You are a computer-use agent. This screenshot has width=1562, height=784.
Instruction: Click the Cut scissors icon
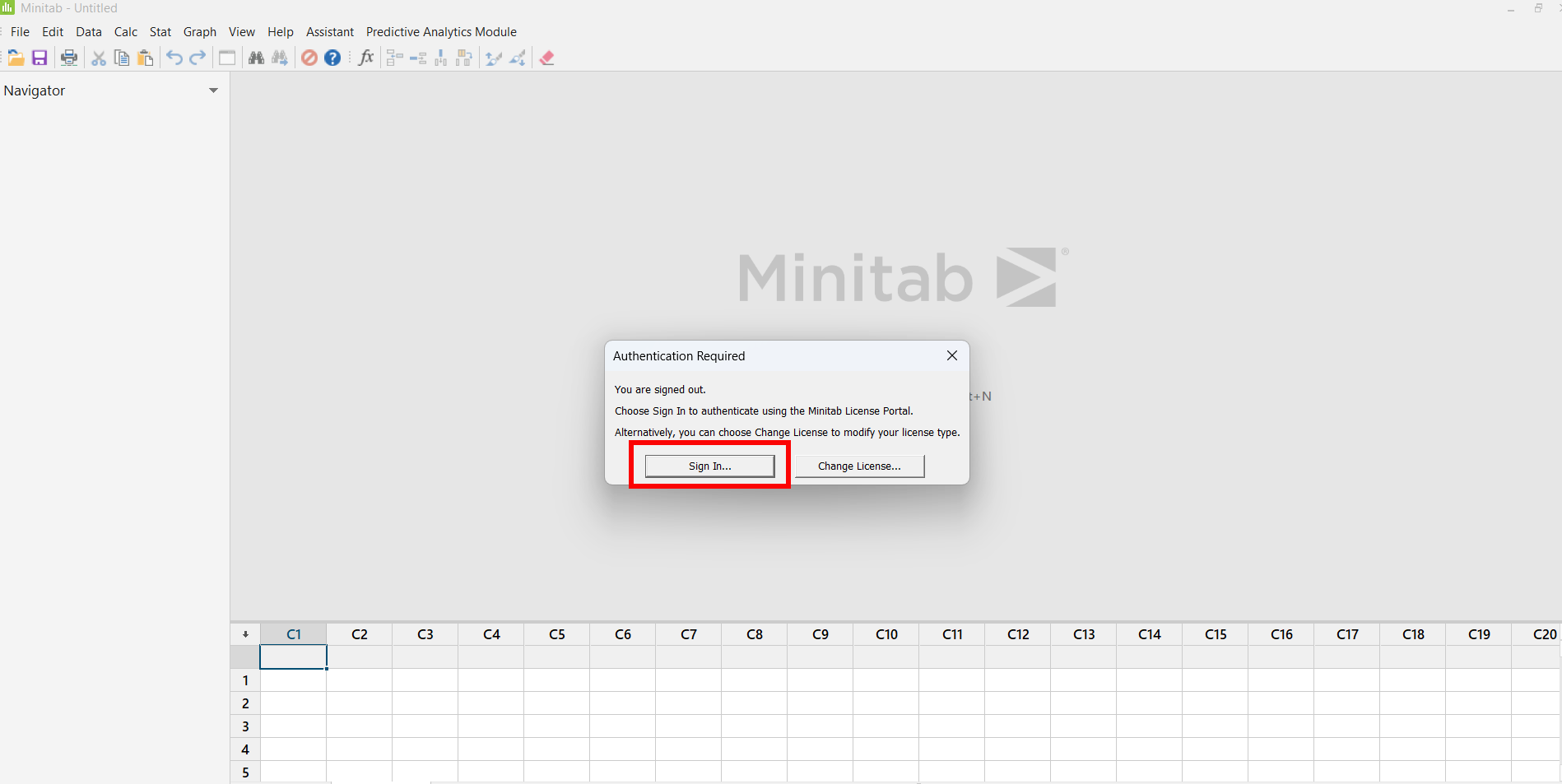99,58
